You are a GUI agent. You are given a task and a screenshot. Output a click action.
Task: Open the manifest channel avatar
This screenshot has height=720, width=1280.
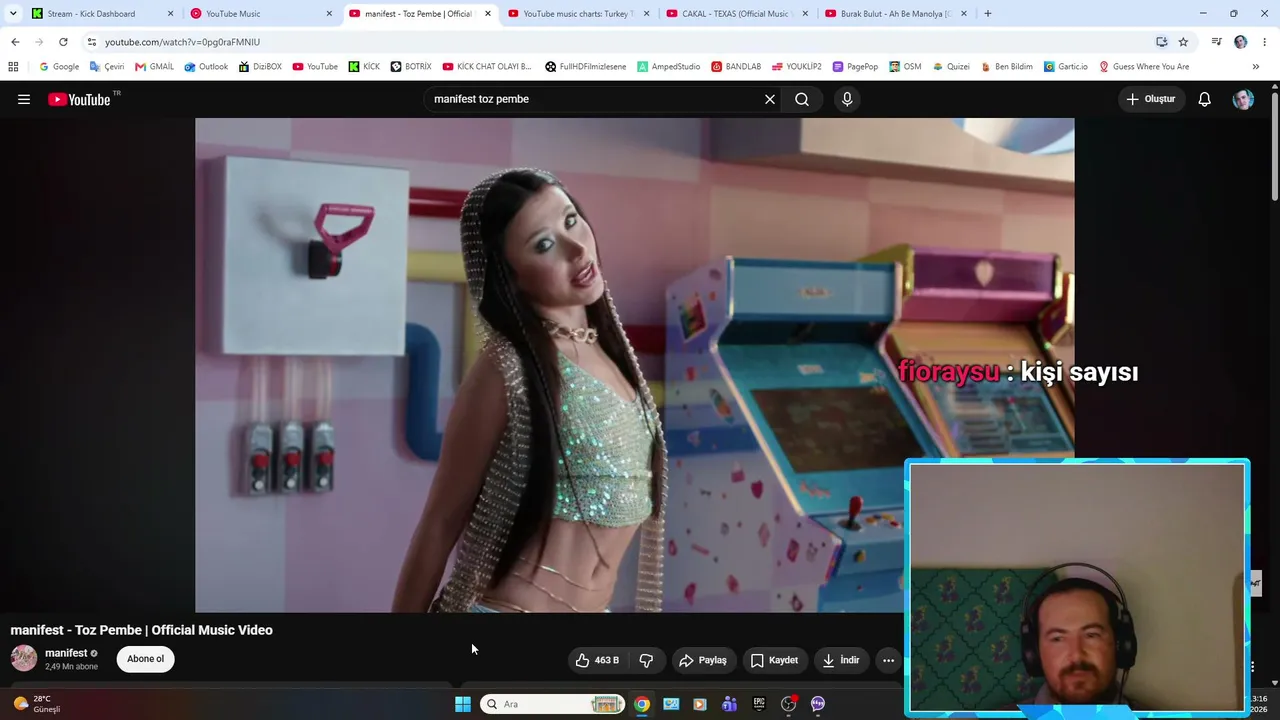(x=24, y=658)
